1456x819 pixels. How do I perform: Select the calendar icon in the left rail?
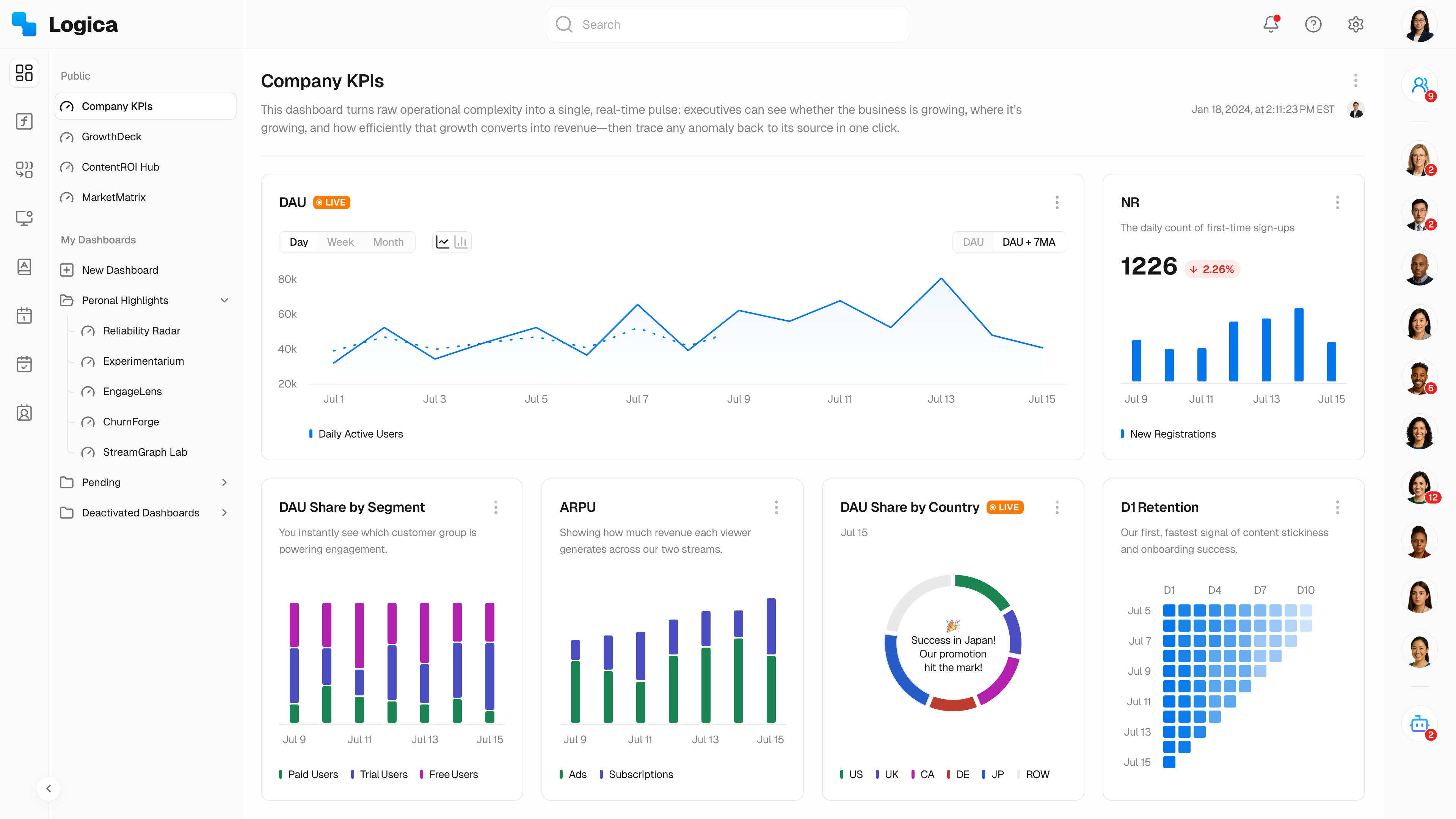coord(24,315)
